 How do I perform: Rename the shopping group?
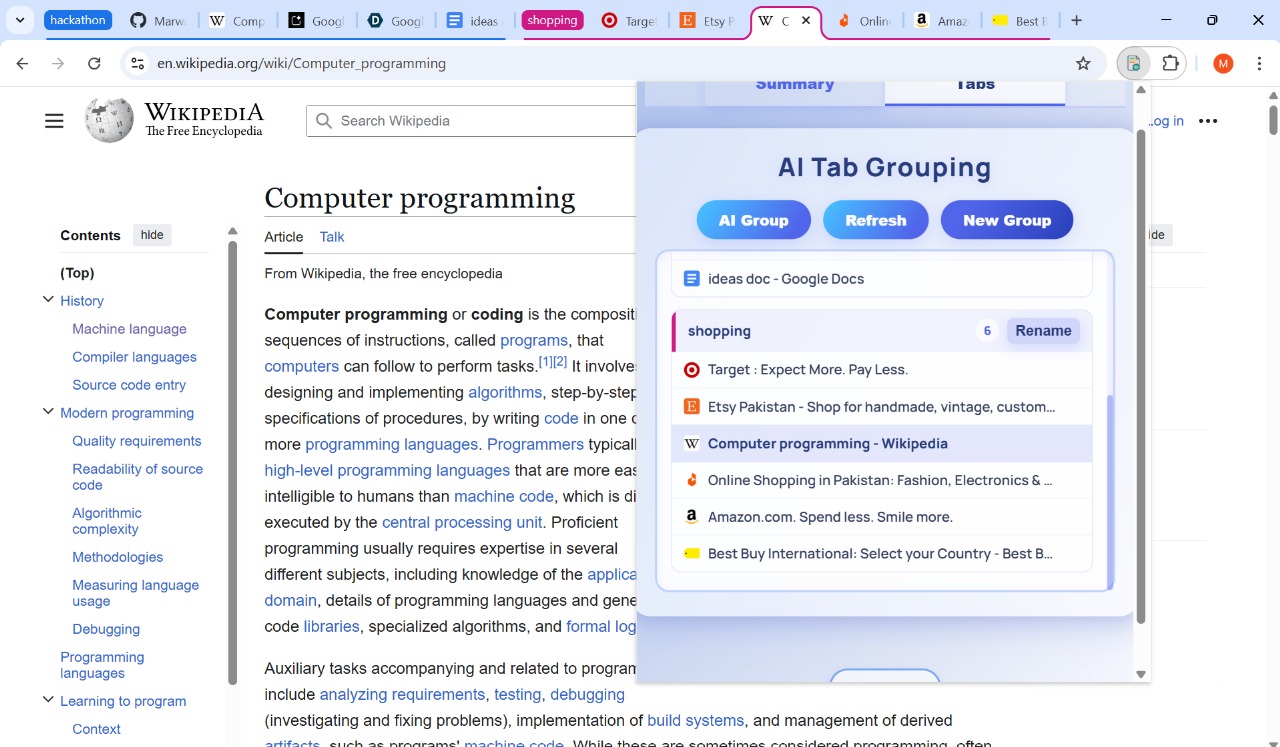(1043, 331)
